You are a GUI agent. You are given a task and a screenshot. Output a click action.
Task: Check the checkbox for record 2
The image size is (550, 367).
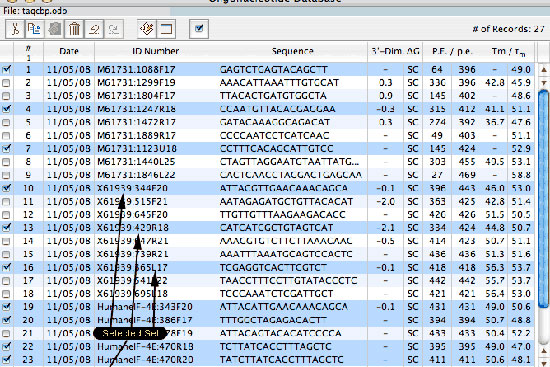(x=6, y=83)
